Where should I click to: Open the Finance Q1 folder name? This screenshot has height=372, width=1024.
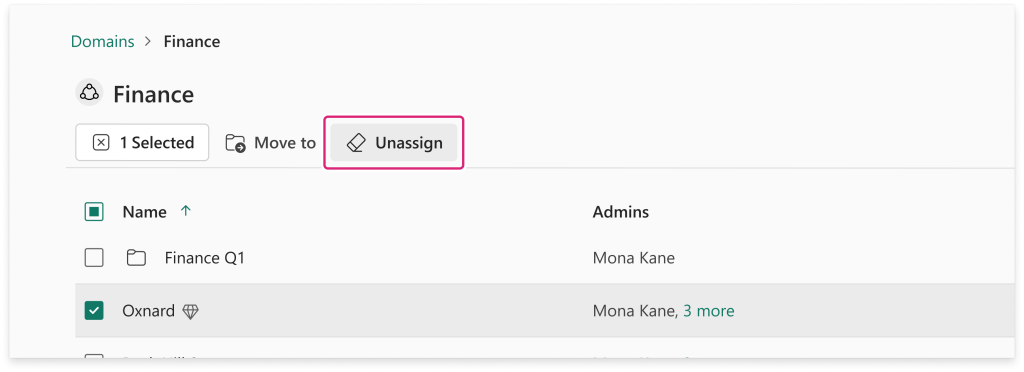click(204, 258)
